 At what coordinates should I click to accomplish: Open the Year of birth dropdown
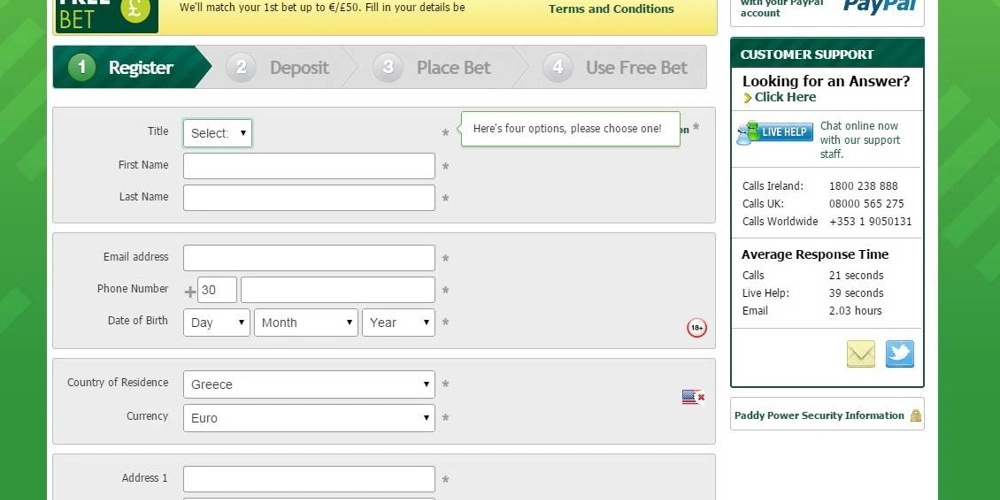399,323
